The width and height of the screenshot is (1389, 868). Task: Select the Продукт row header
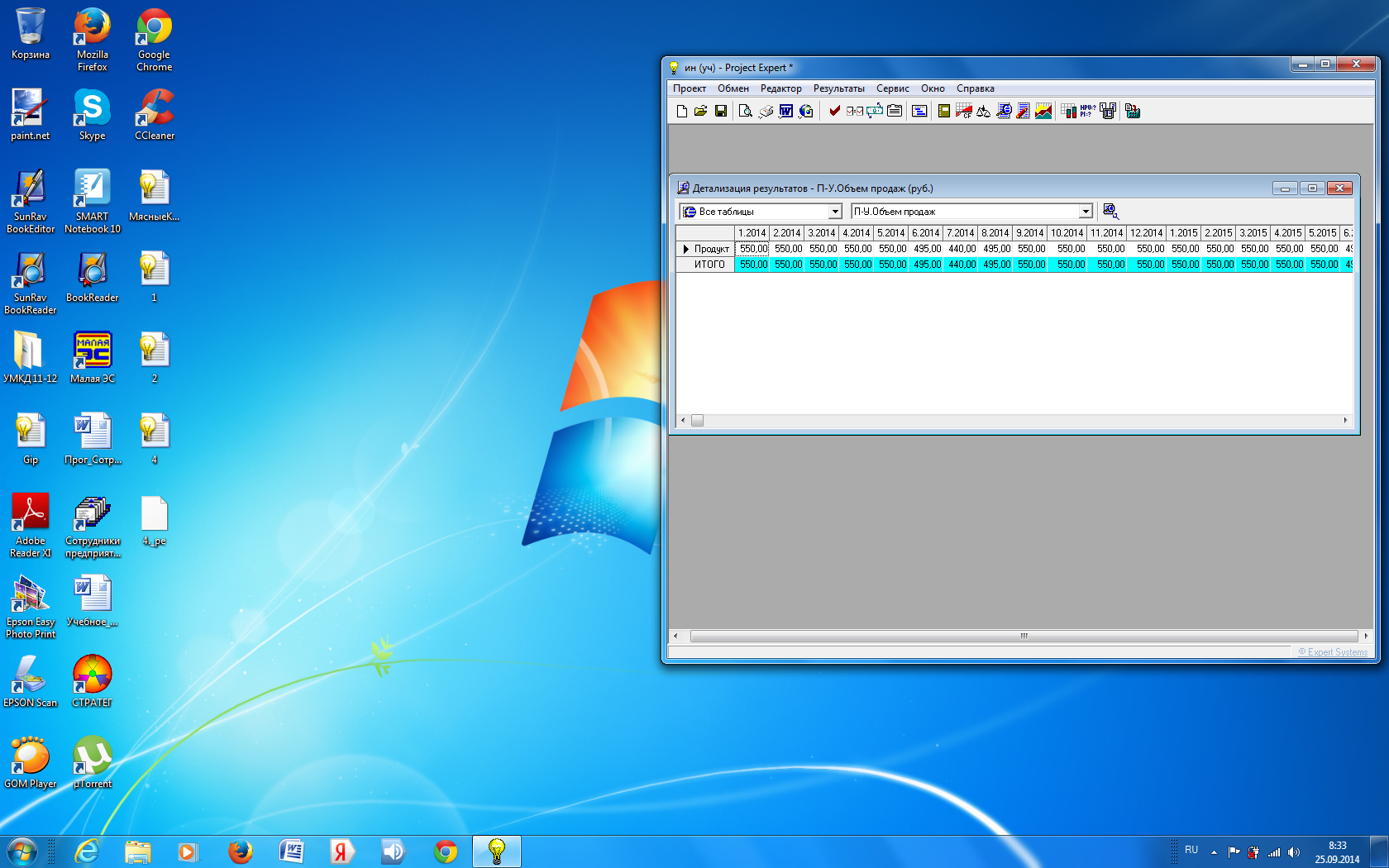[706, 249]
